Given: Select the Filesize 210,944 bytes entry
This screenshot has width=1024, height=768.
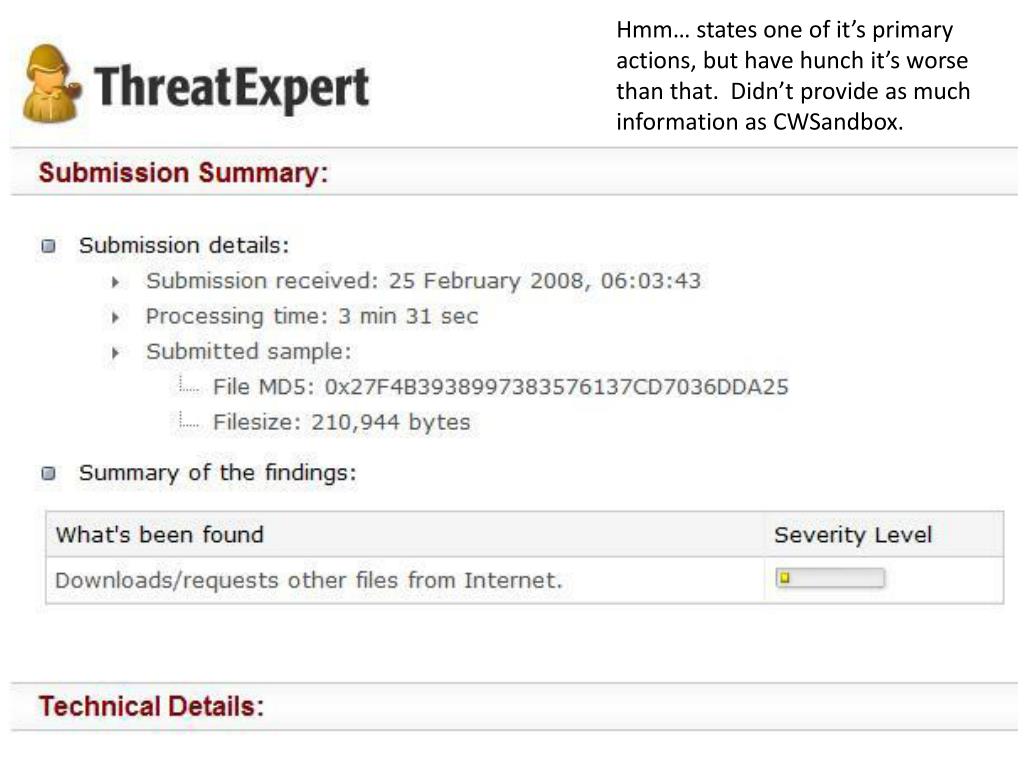Looking at the screenshot, I should pyautogui.click(x=342, y=422).
